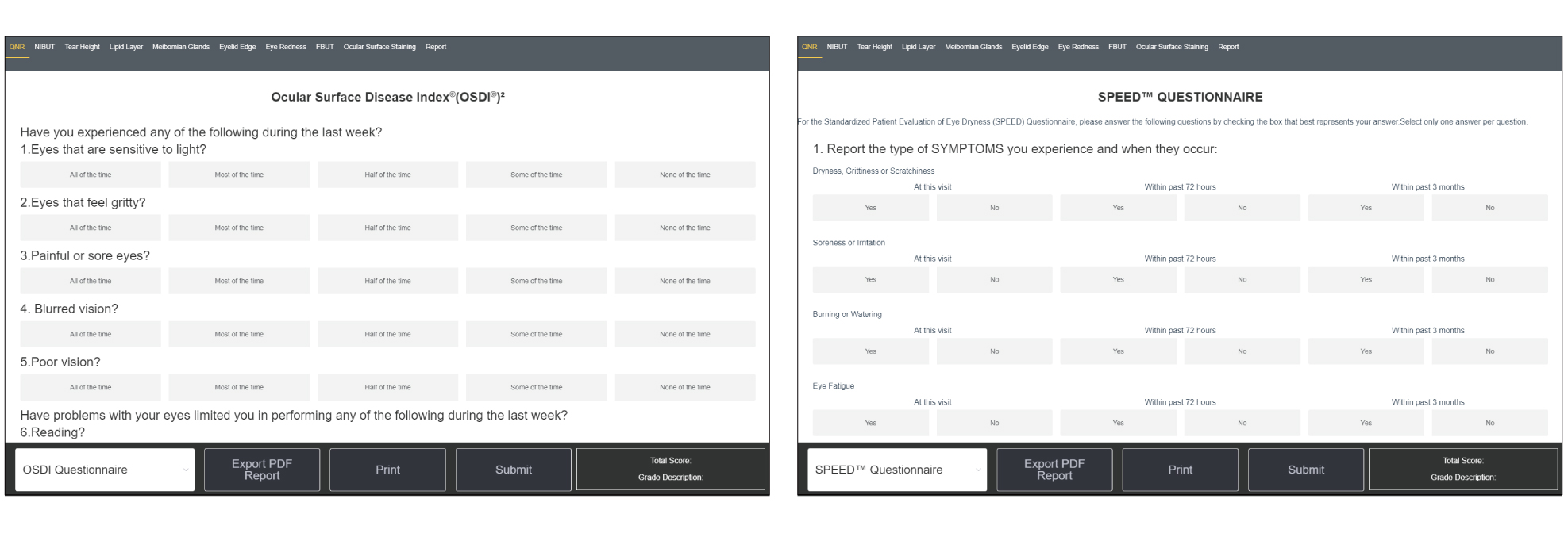Answer No for Eye Fatigue within past 72 hours

pos(1242,423)
